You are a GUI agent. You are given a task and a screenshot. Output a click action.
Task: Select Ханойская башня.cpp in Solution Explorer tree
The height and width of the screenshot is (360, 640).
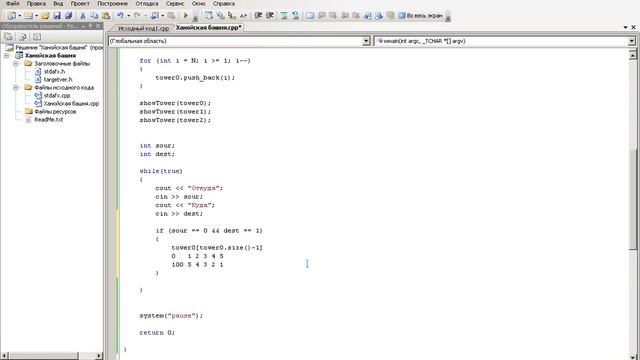click(71, 103)
